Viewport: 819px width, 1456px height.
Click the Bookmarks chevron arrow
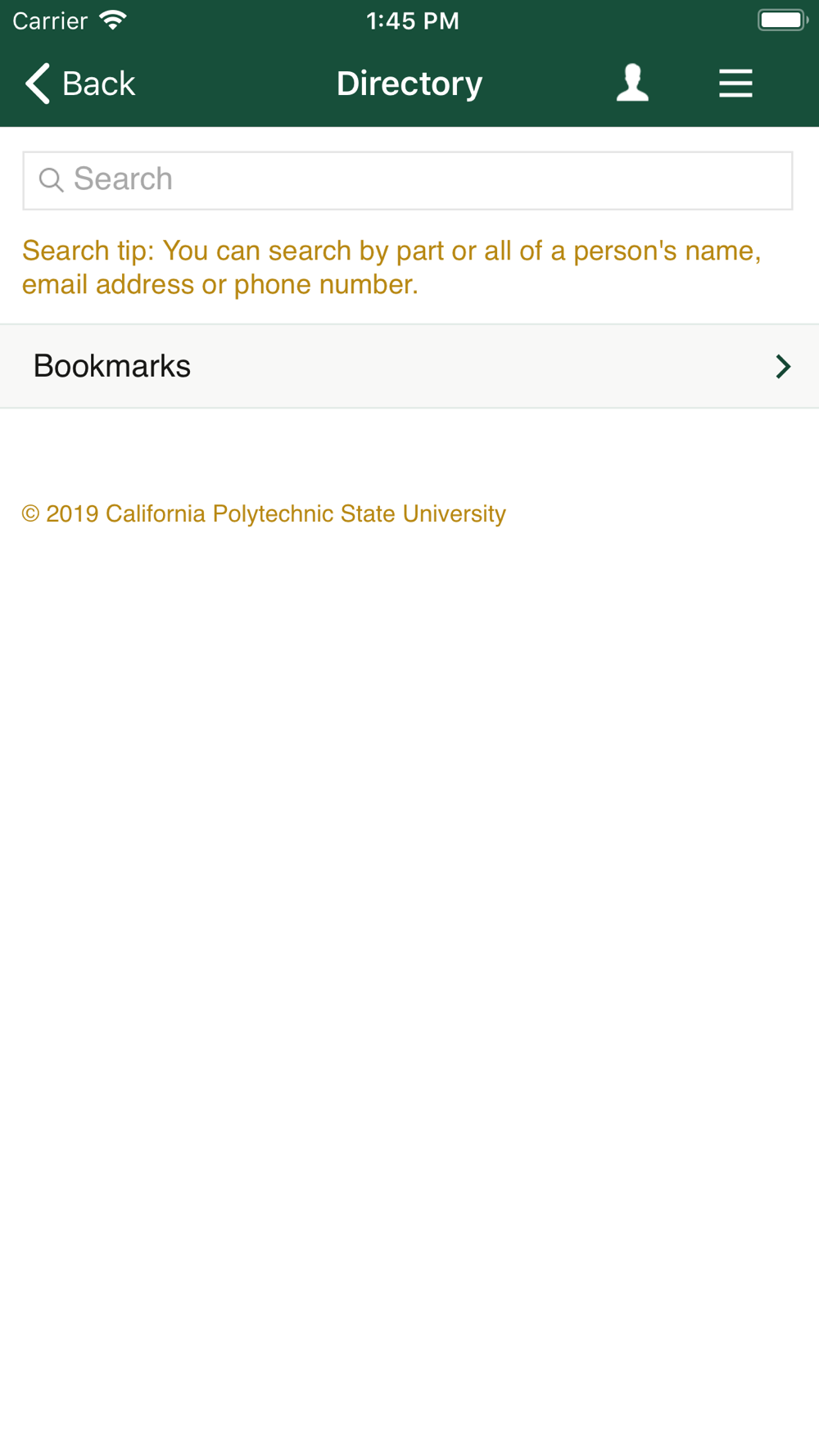[783, 366]
